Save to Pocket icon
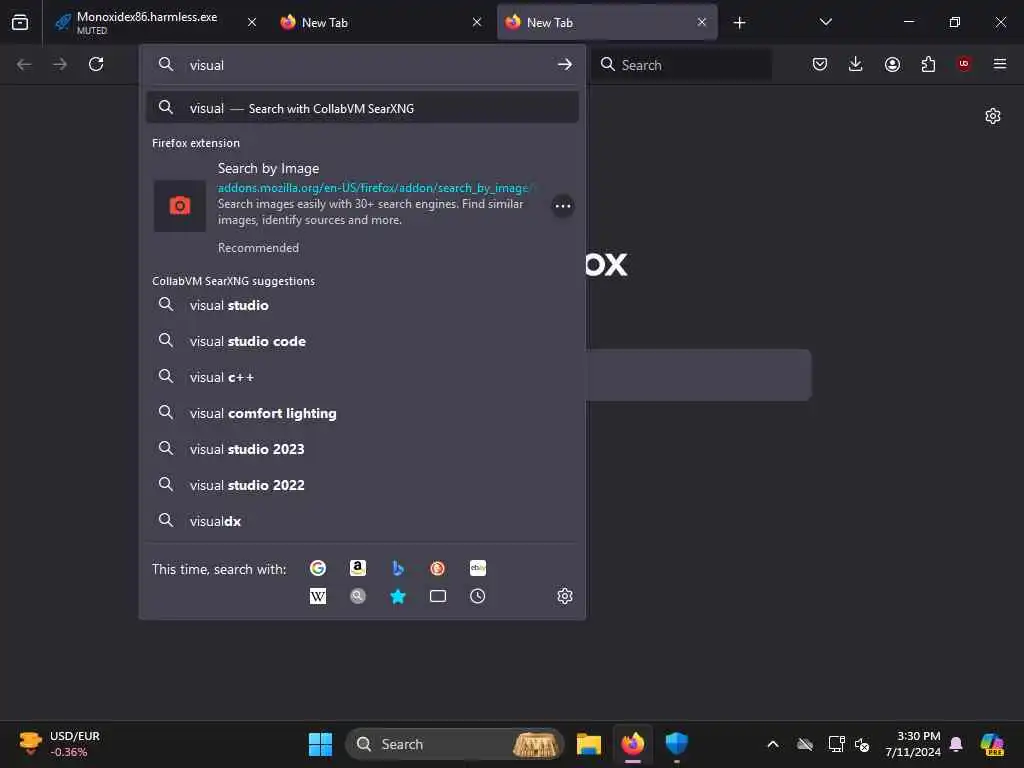The height and width of the screenshot is (768, 1024). (820, 64)
